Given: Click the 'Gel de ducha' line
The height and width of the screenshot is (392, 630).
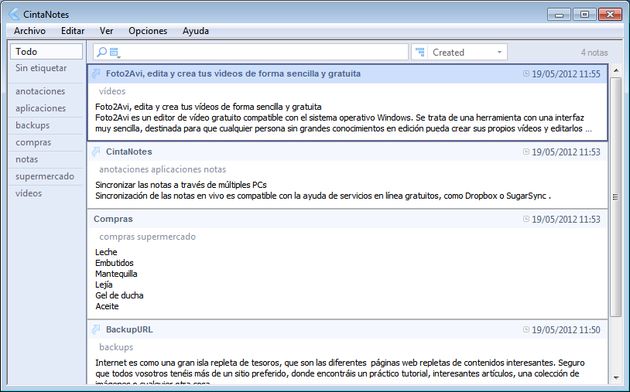Looking at the screenshot, I should pos(119,295).
